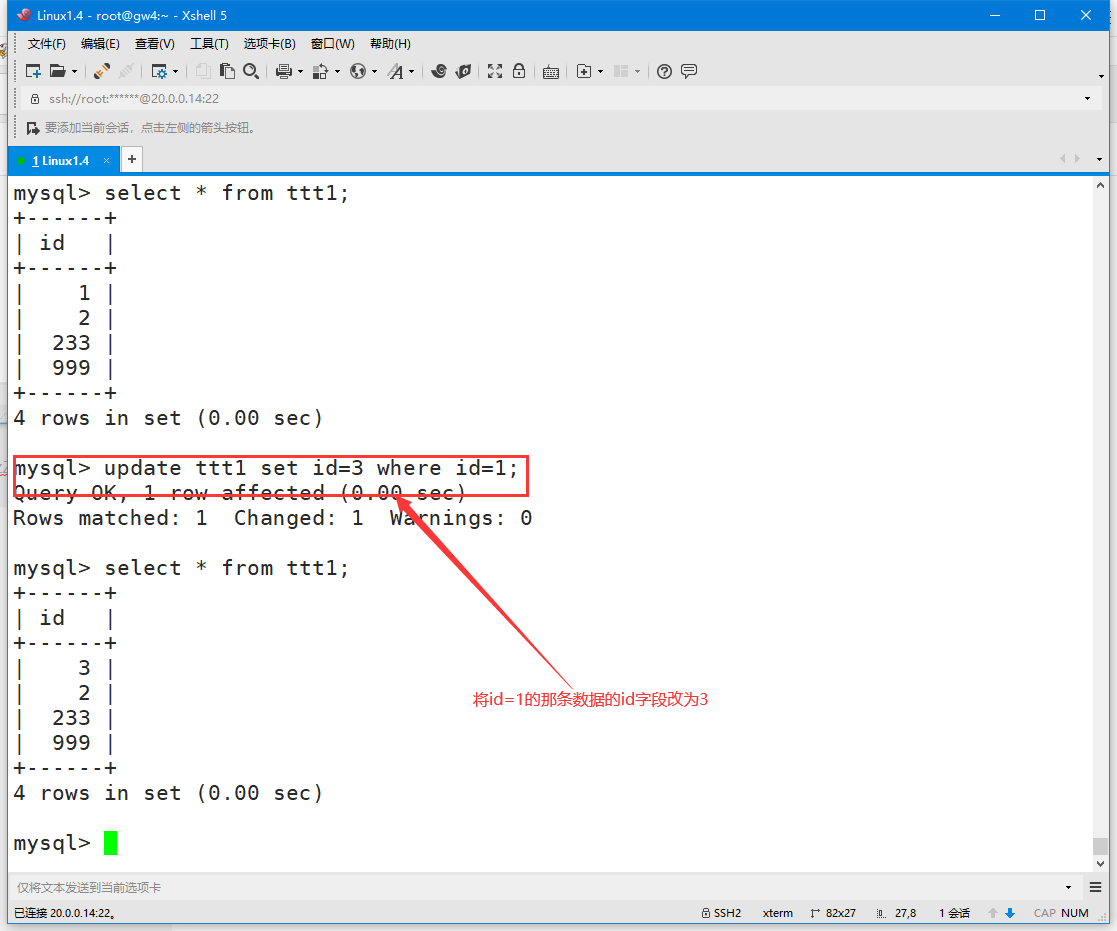Click the add-session arrow icon in hint bar
This screenshot has width=1117, height=931.
33,128
